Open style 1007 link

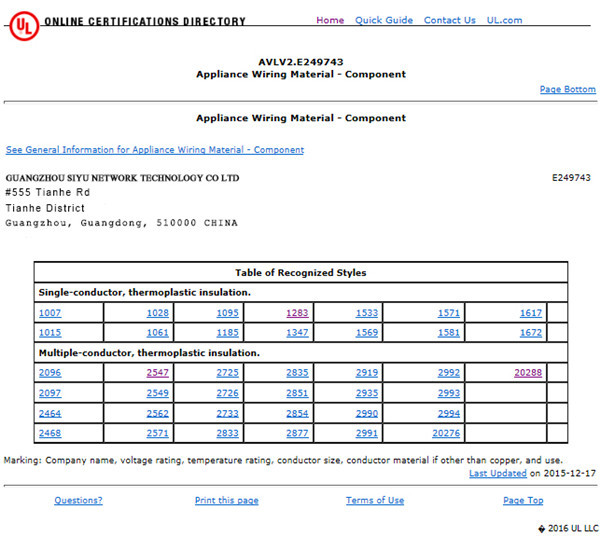click(50, 313)
